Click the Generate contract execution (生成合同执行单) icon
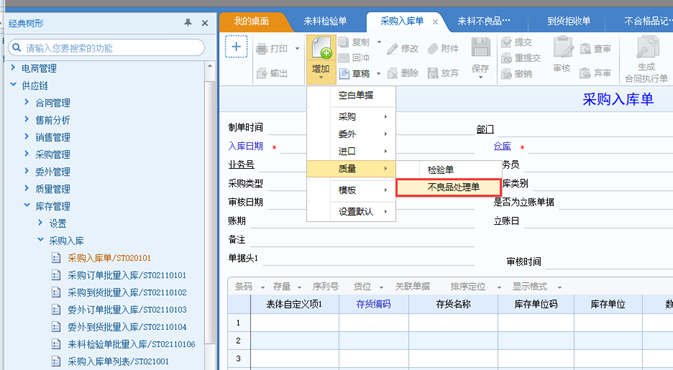673x370 pixels. pyautogui.click(x=647, y=47)
